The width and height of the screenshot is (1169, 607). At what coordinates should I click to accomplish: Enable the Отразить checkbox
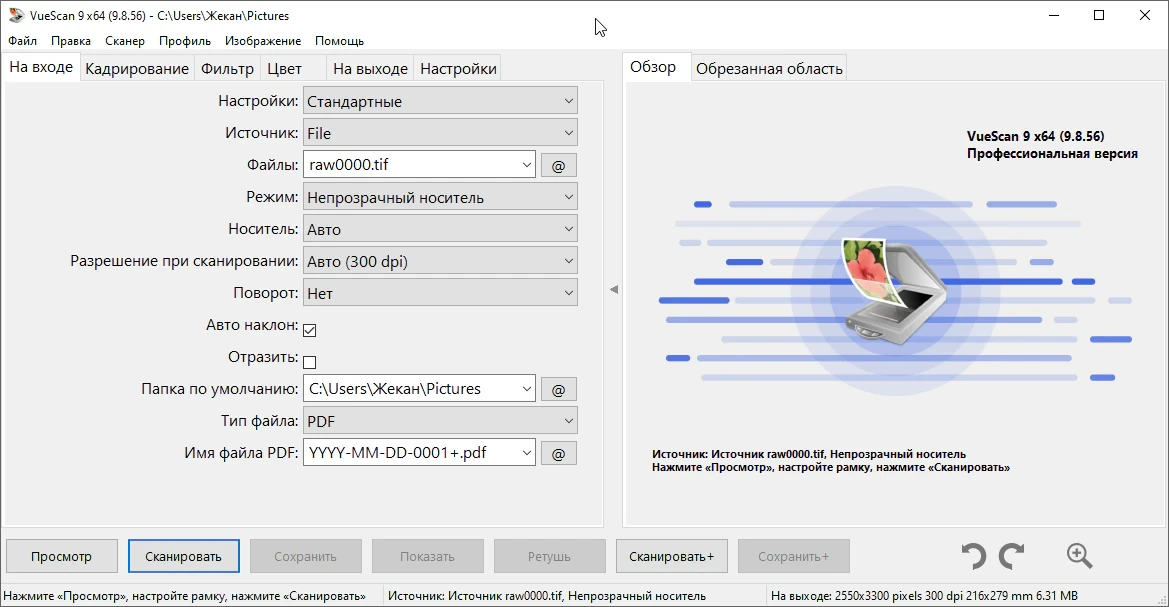309,362
